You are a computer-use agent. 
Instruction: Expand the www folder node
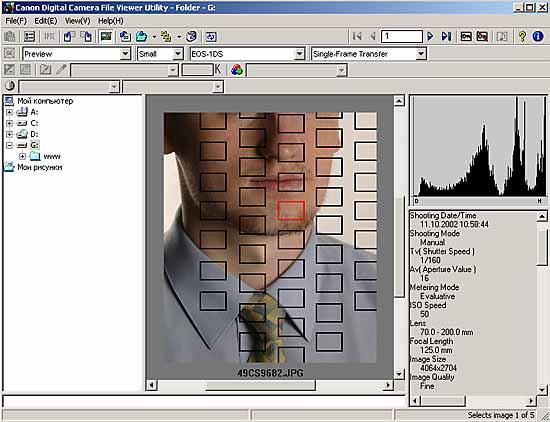click(x=22, y=156)
